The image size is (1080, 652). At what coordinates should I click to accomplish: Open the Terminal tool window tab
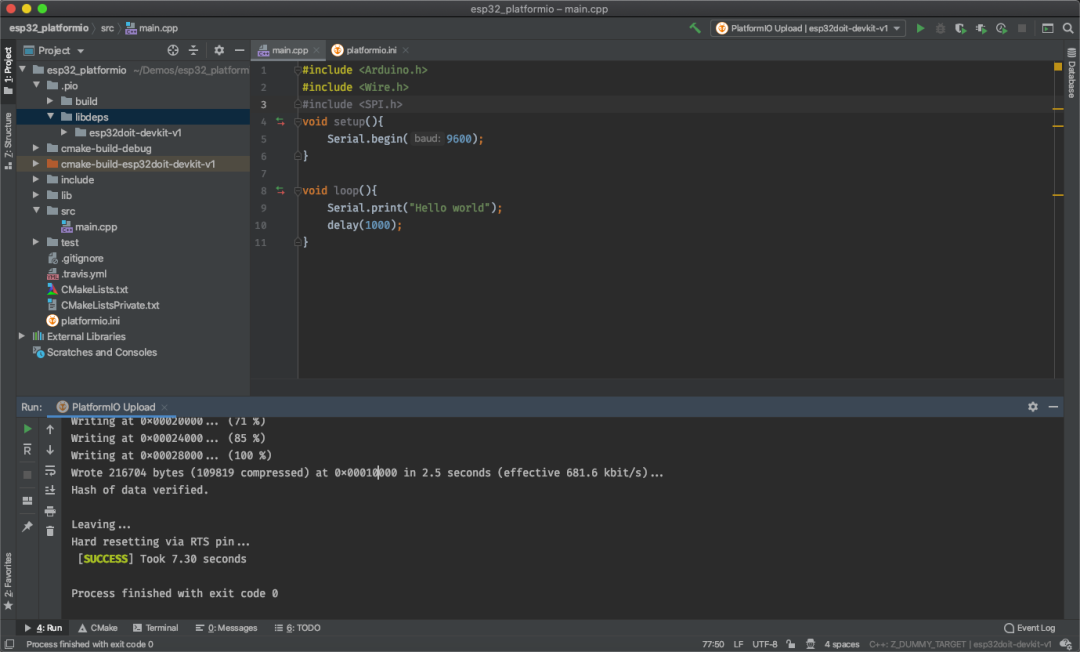tap(155, 628)
